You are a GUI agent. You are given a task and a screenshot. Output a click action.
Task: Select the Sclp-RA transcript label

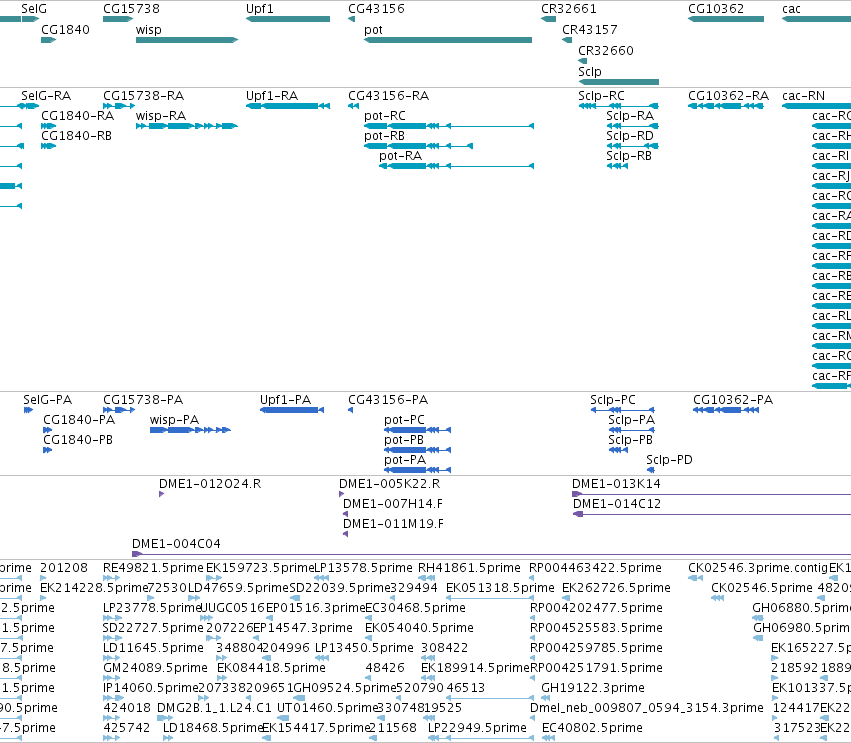[x=630, y=116]
